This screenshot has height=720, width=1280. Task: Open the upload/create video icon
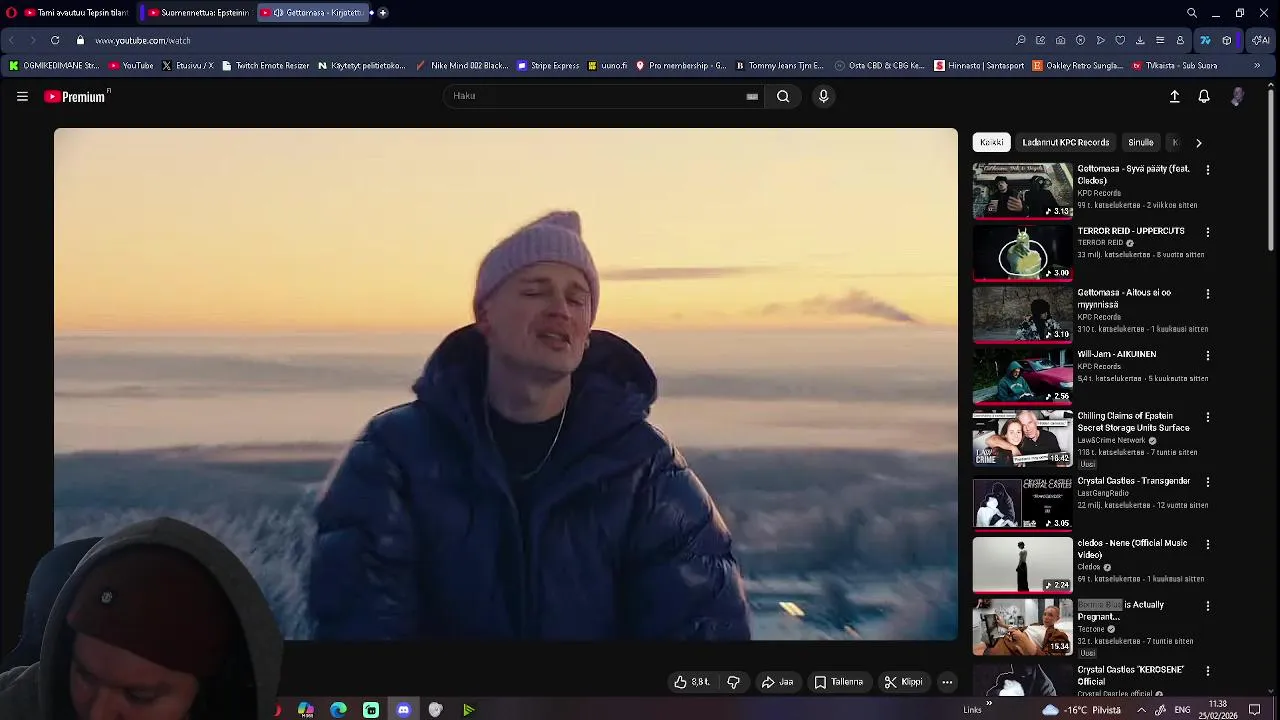tap(1174, 96)
